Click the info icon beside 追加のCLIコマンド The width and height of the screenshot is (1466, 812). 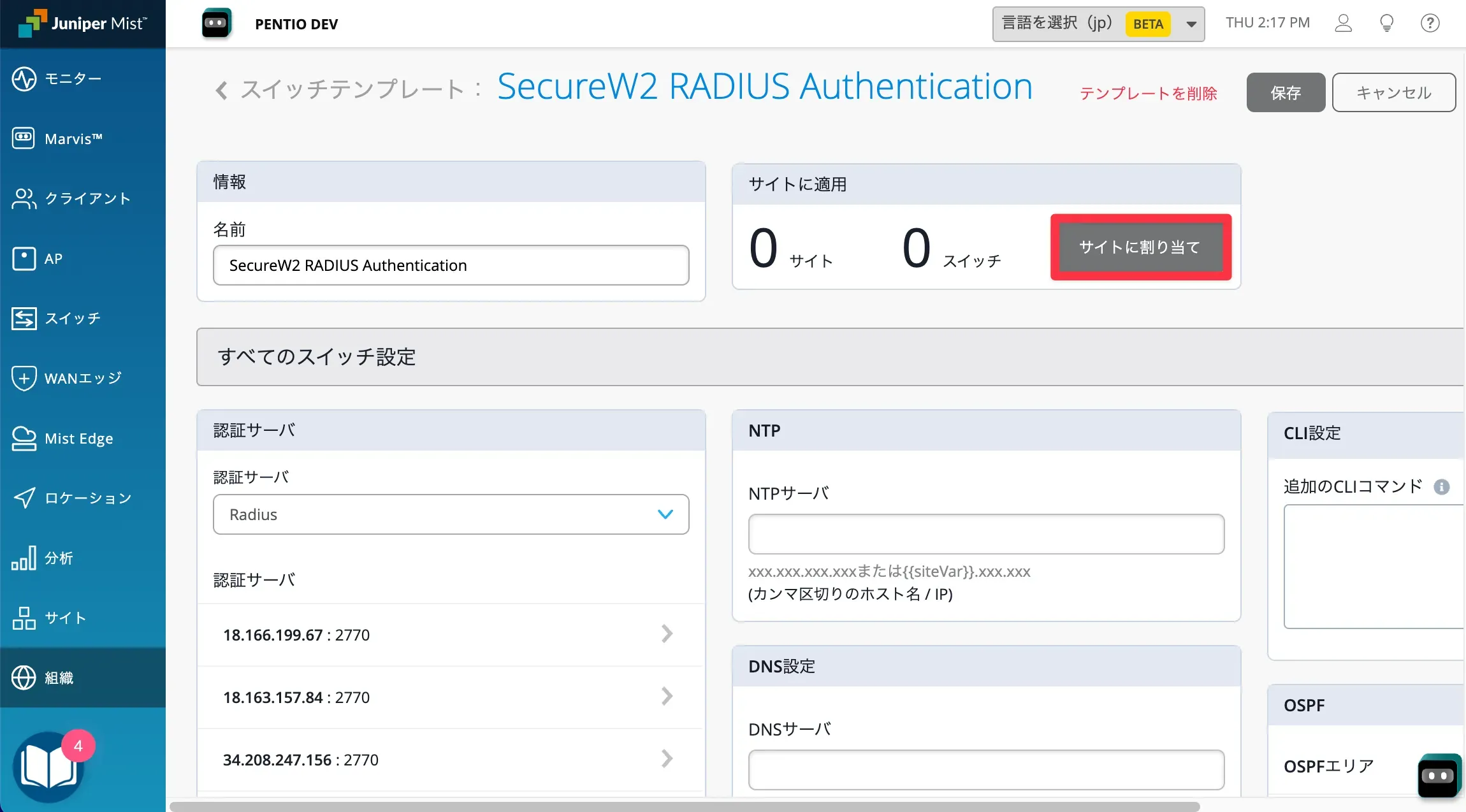[x=1441, y=487]
